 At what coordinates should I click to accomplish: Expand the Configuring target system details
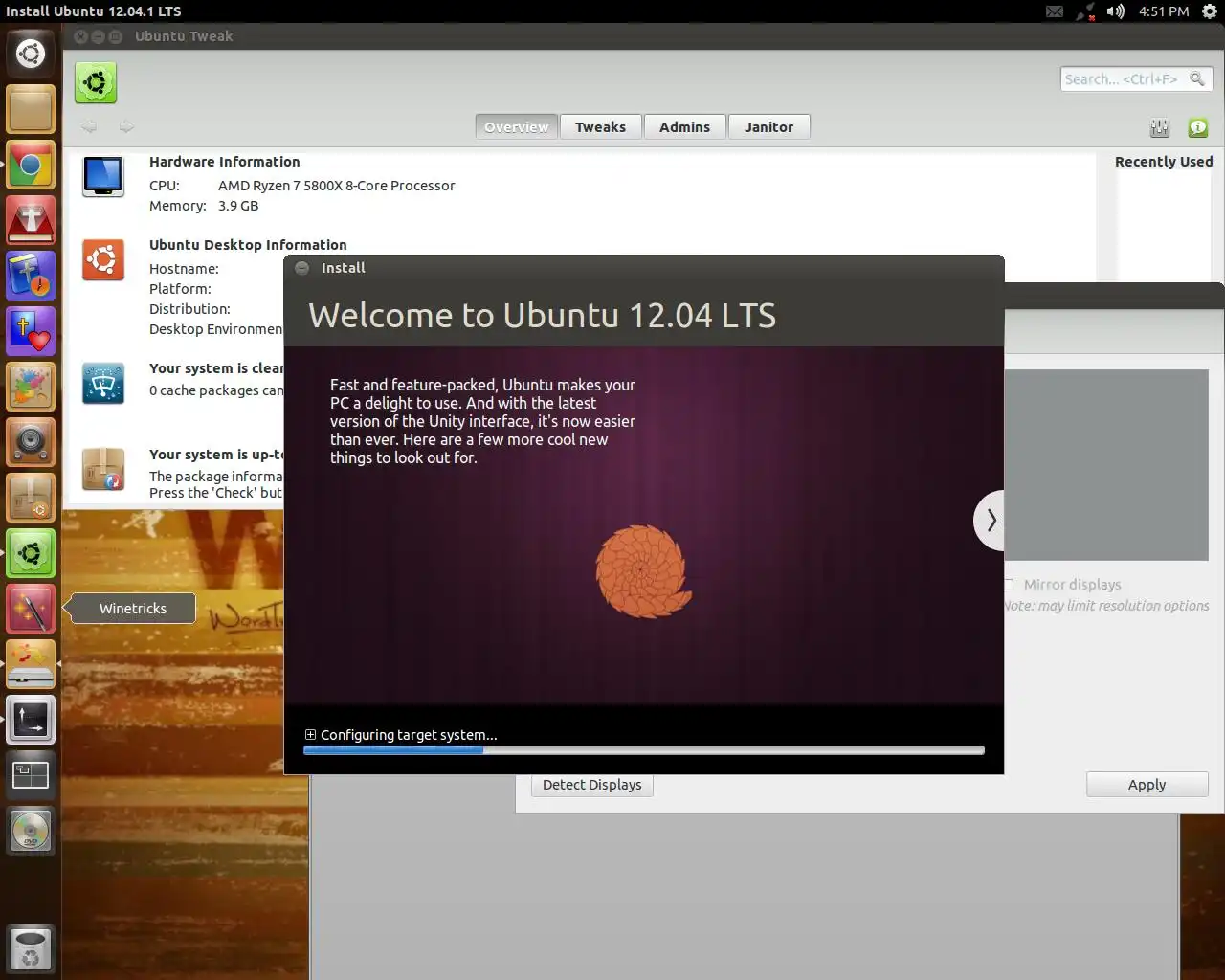click(x=310, y=735)
